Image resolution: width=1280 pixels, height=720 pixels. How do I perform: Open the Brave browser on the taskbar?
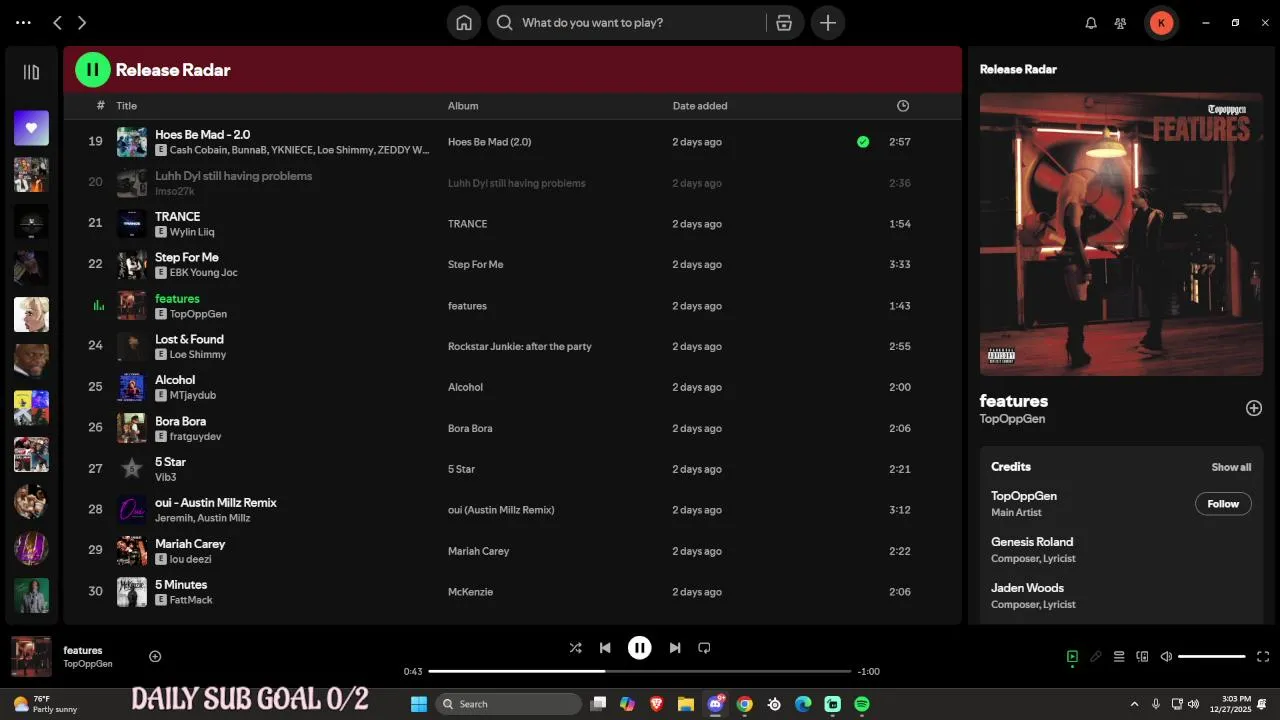657,704
